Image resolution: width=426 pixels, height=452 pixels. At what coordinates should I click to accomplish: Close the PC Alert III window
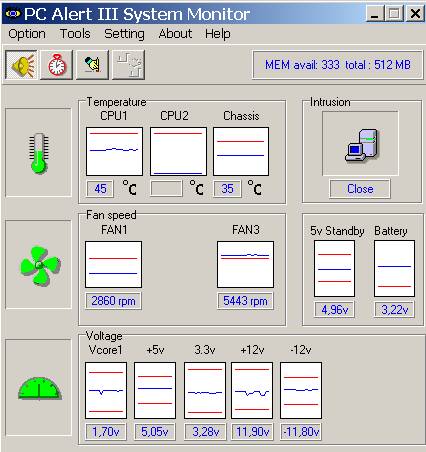point(415,14)
